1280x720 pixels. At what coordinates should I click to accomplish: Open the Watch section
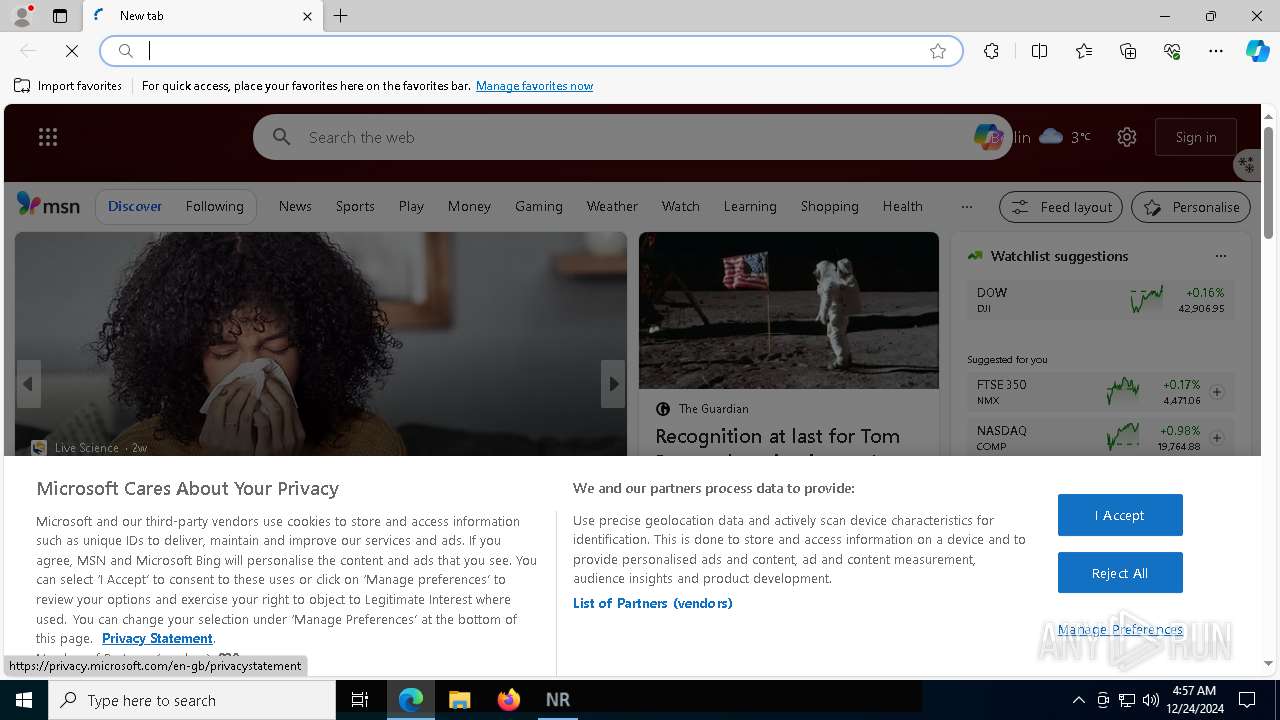coord(681,206)
